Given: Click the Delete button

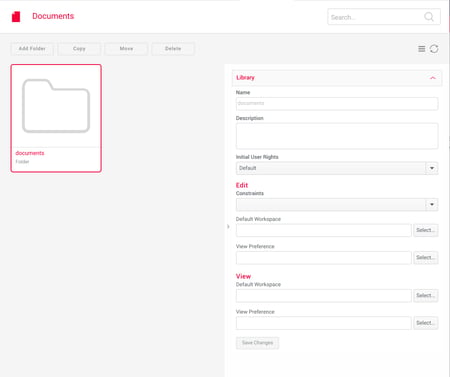Looking at the screenshot, I should [x=173, y=49].
